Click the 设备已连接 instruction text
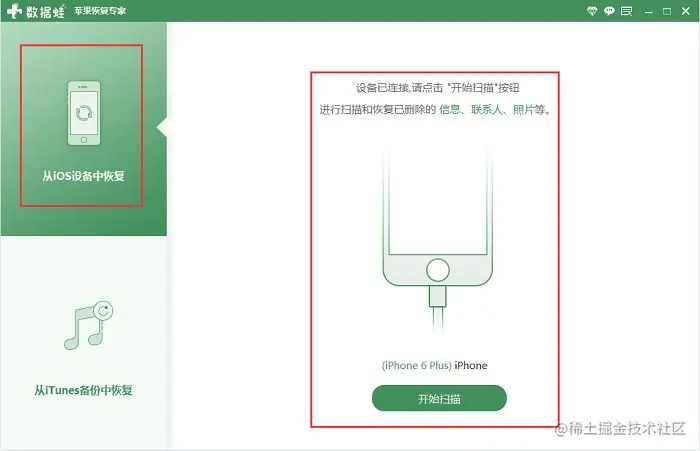The image size is (700, 451). [438, 88]
